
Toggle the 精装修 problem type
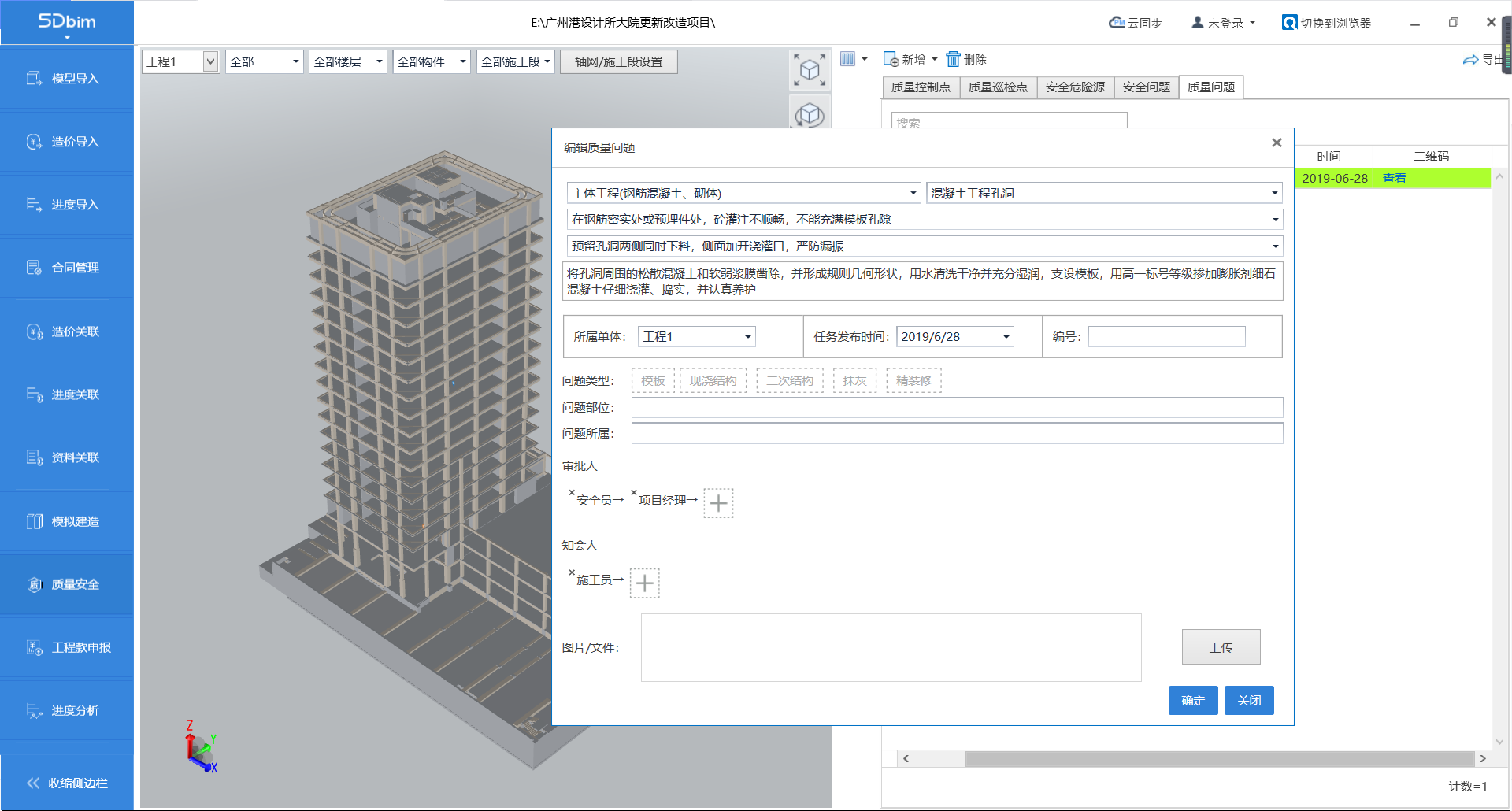[913, 381]
